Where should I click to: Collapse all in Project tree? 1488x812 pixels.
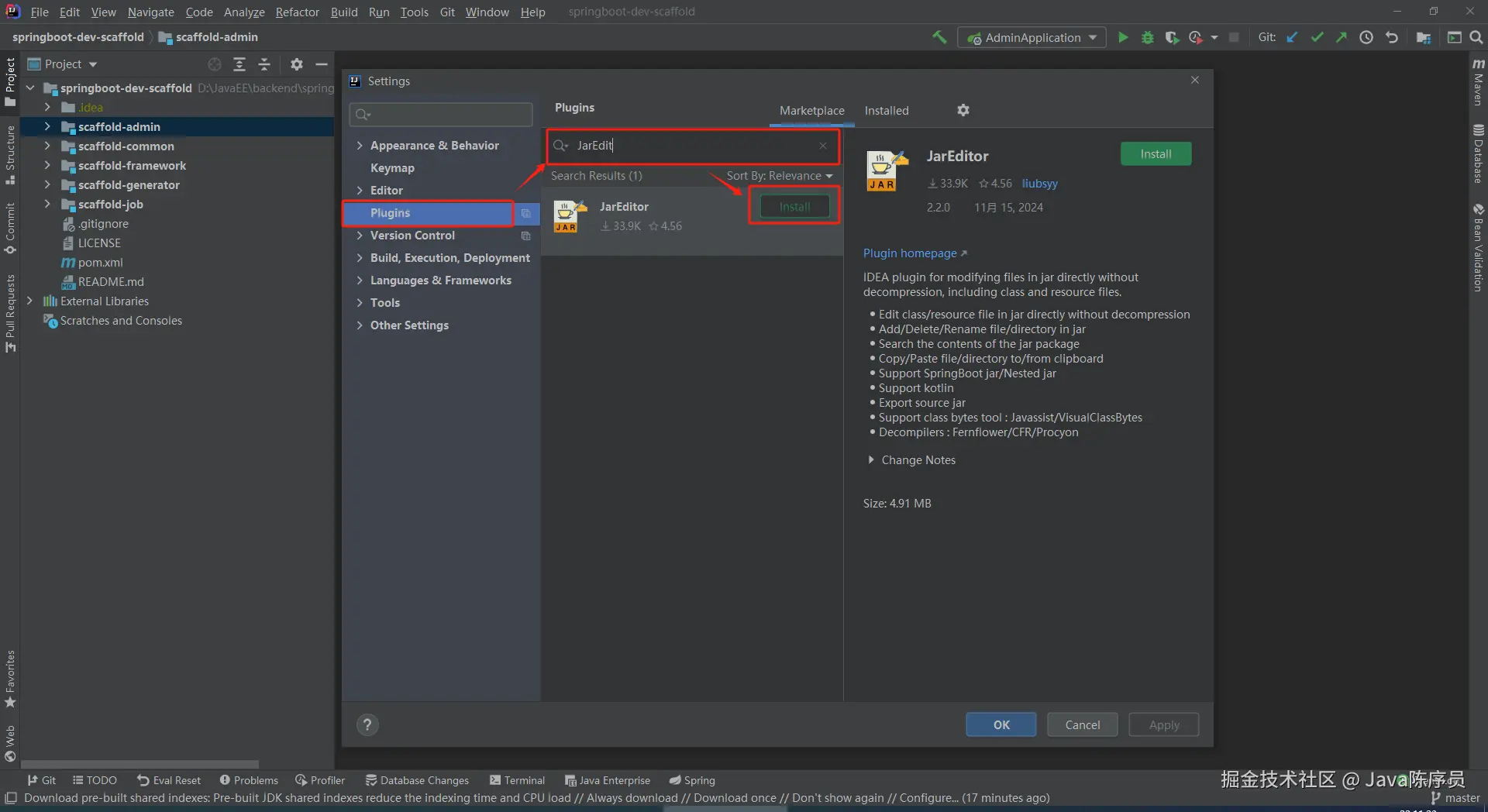(264, 64)
